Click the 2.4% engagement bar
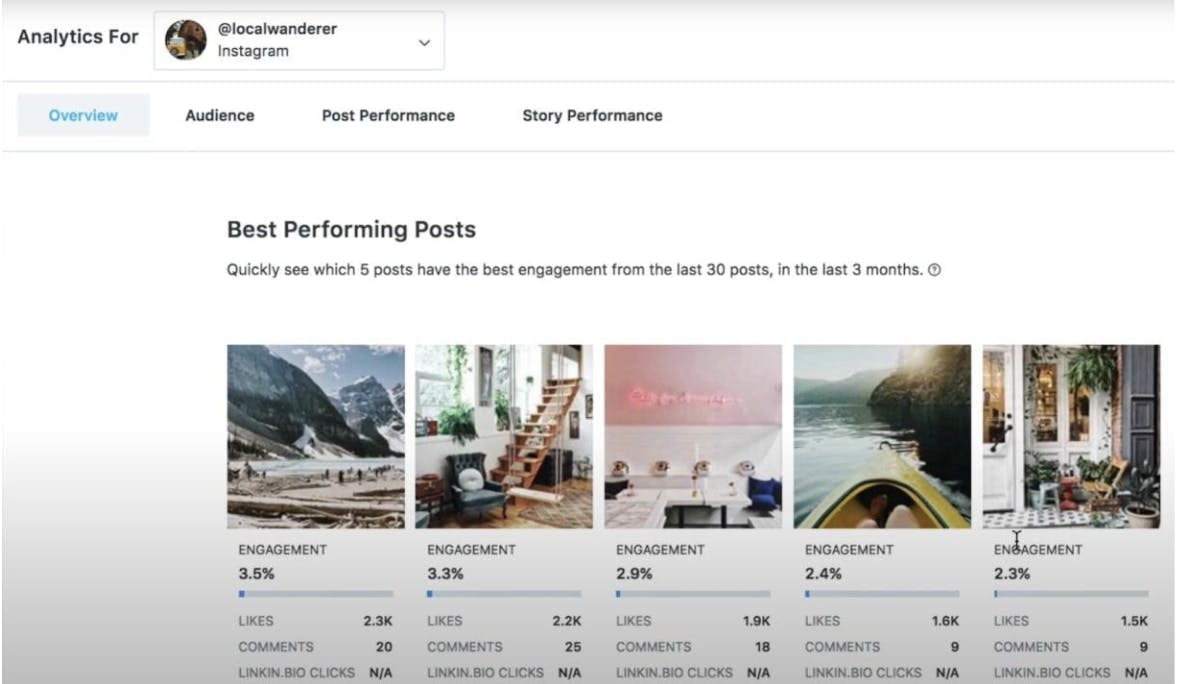 coord(882,594)
